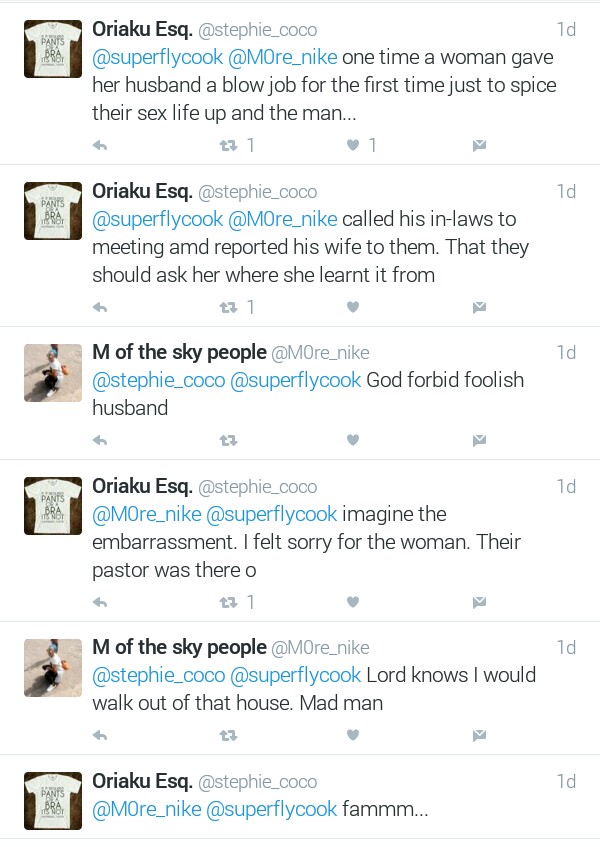Share the "Mad man" tweet via message icon
The image size is (600, 847).
pyautogui.click(x=479, y=735)
